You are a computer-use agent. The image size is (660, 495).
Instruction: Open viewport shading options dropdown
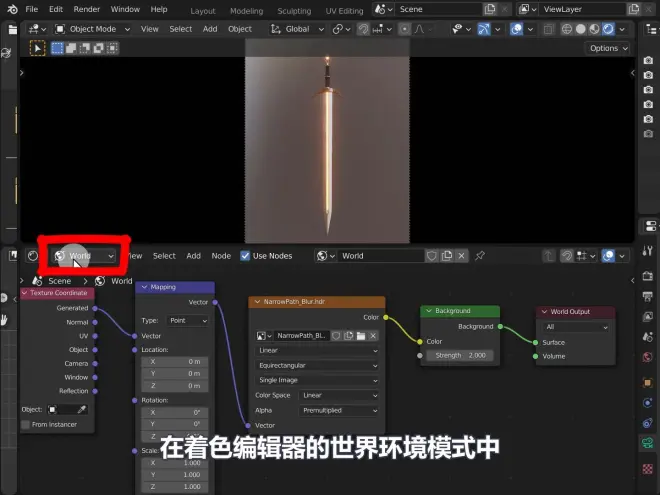coord(622,29)
